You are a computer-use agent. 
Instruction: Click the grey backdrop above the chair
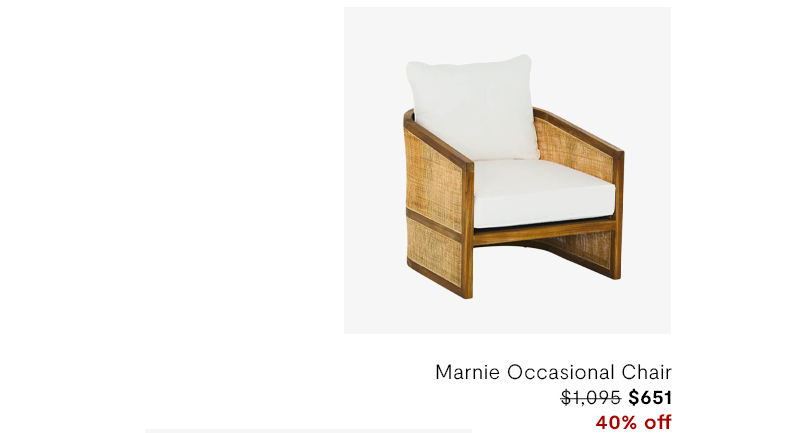[x=507, y=28]
